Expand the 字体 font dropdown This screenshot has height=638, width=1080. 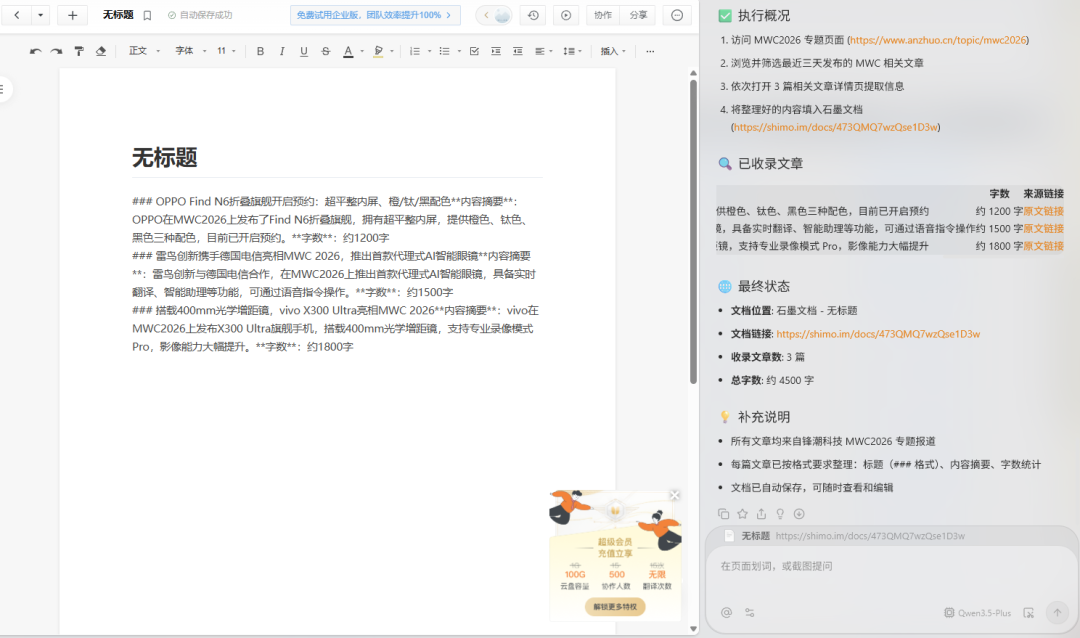(190, 51)
